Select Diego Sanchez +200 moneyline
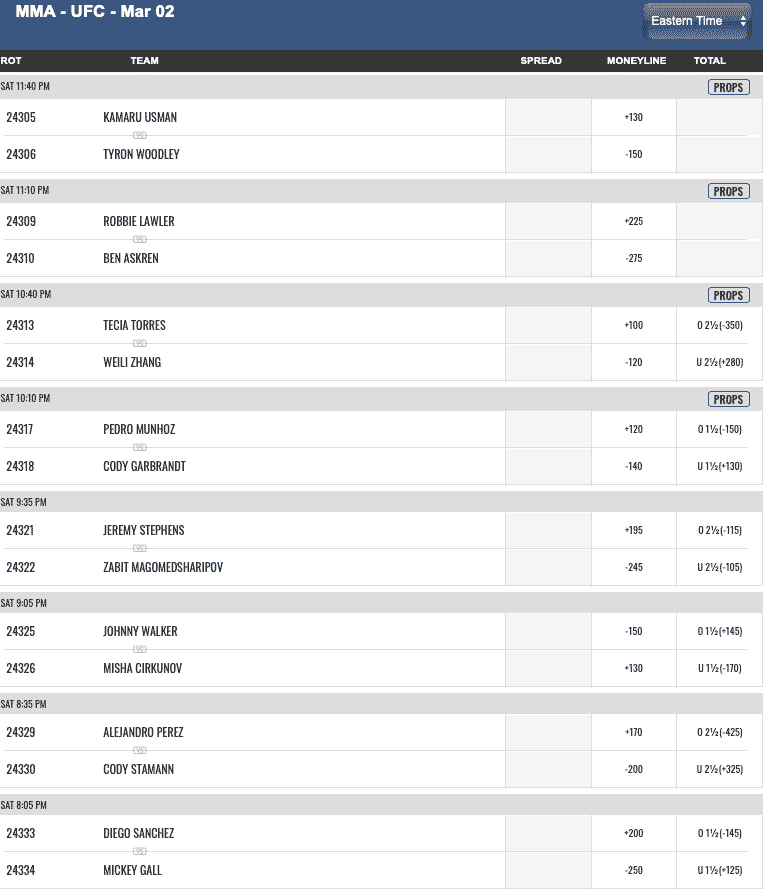Screen dimensions: 764x895 pyautogui.click(x=634, y=833)
